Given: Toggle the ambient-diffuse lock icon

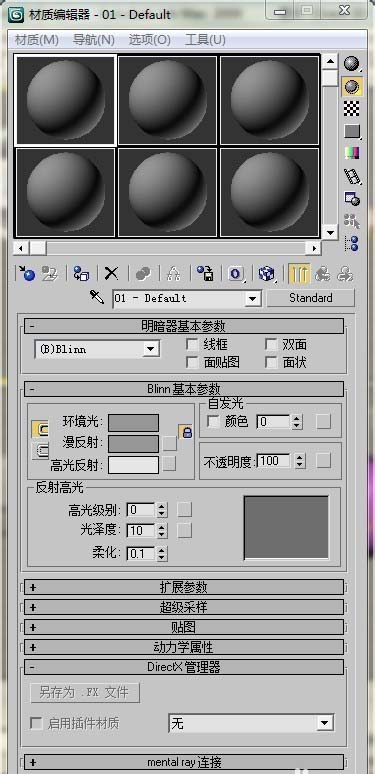Looking at the screenshot, I should 186,431.
